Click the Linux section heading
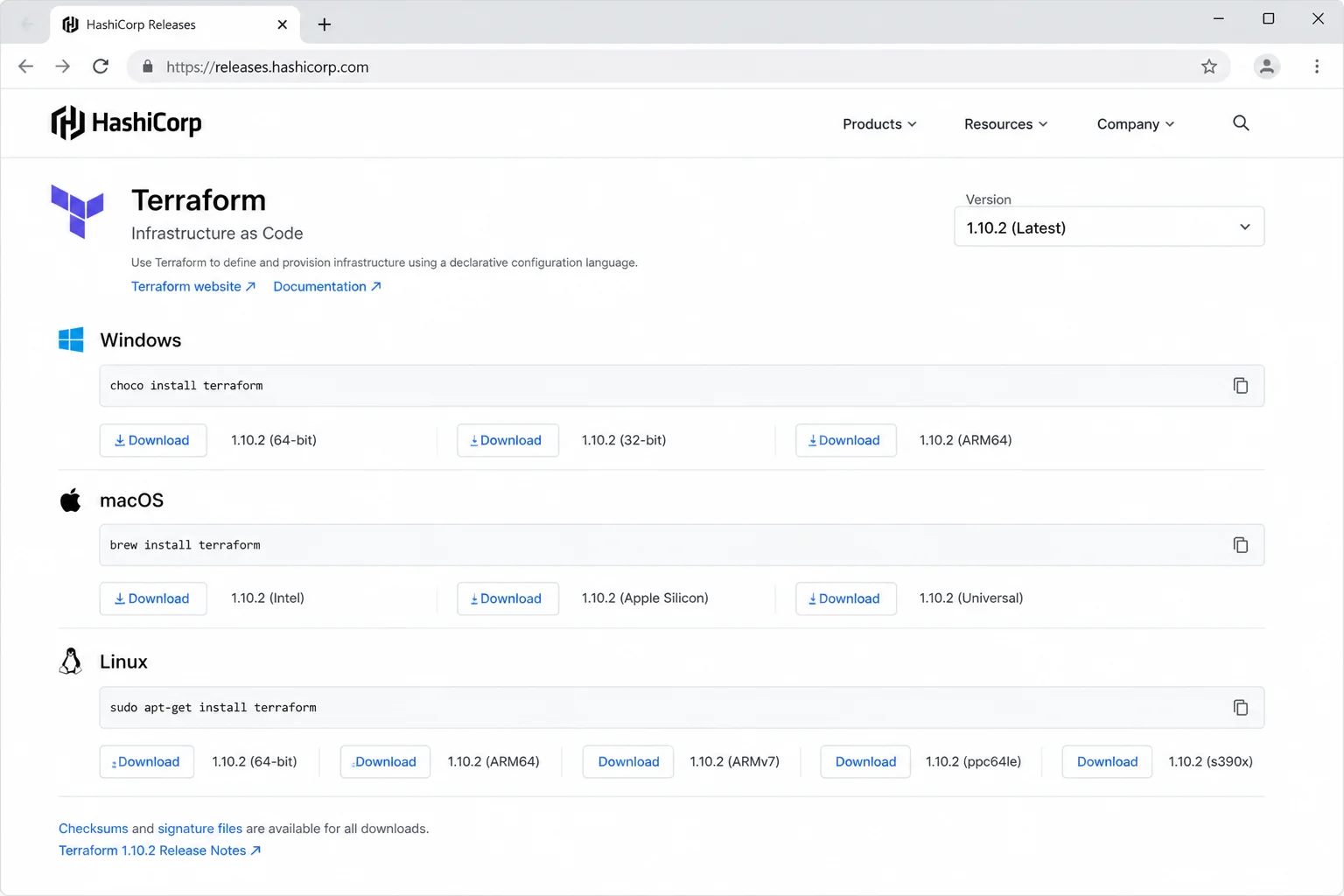The height and width of the screenshot is (896, 1344). [123, 661]
